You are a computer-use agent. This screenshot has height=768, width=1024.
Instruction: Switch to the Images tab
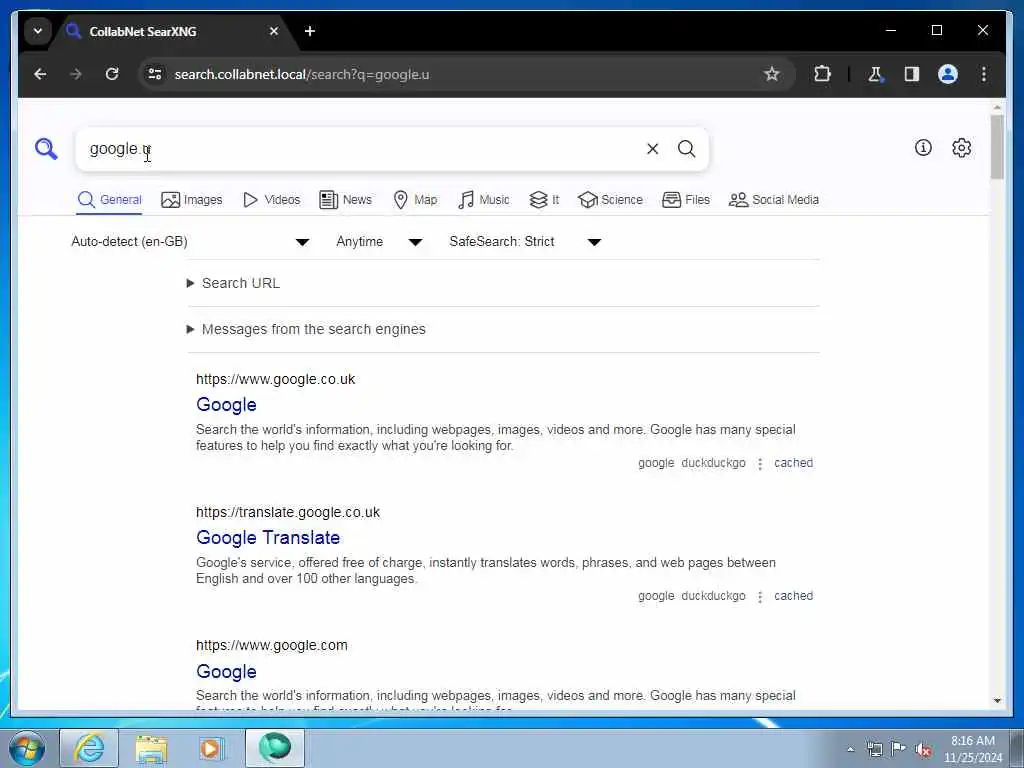point(191,200)
